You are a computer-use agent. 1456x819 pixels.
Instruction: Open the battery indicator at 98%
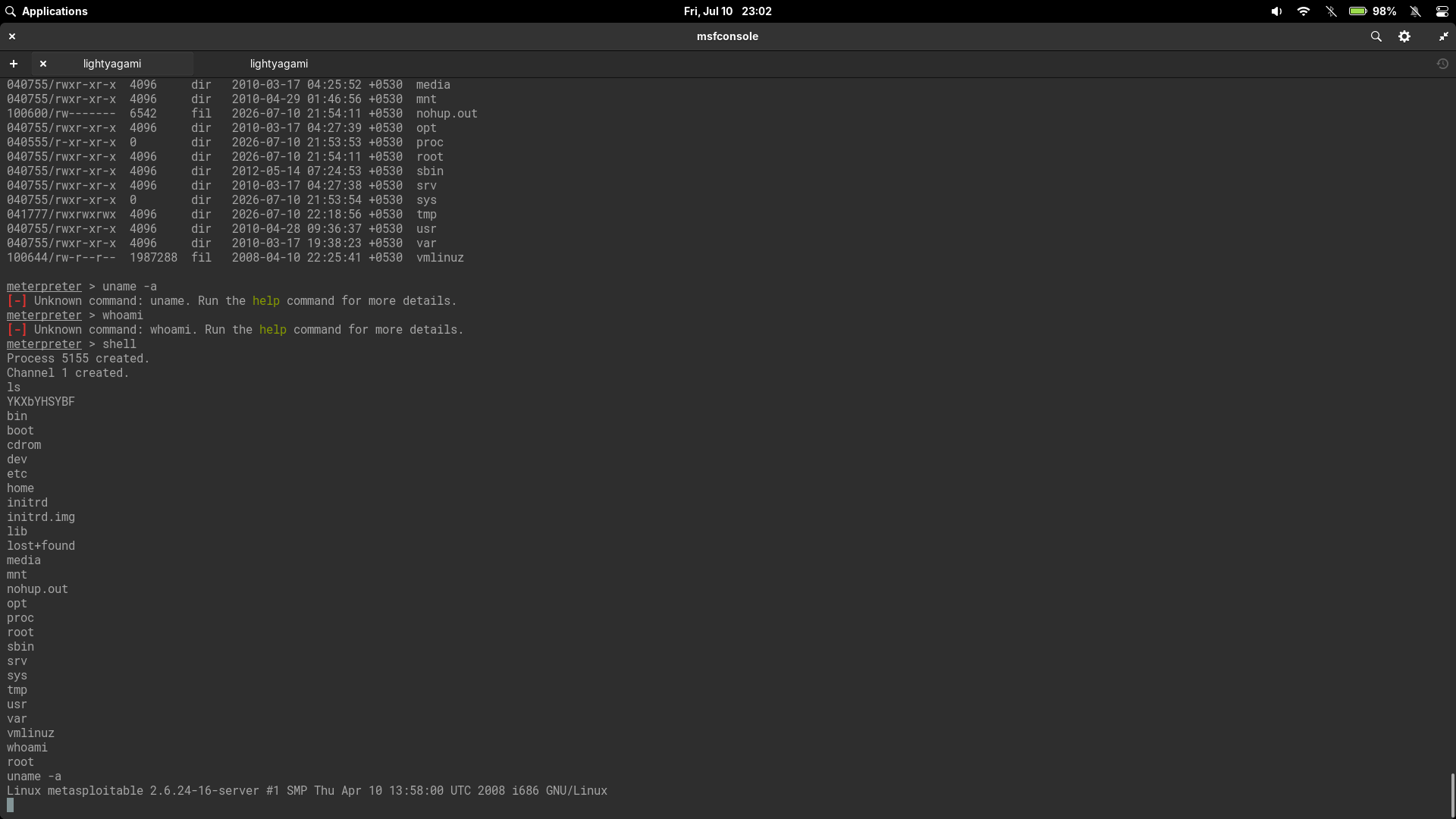coord(1373,11)
